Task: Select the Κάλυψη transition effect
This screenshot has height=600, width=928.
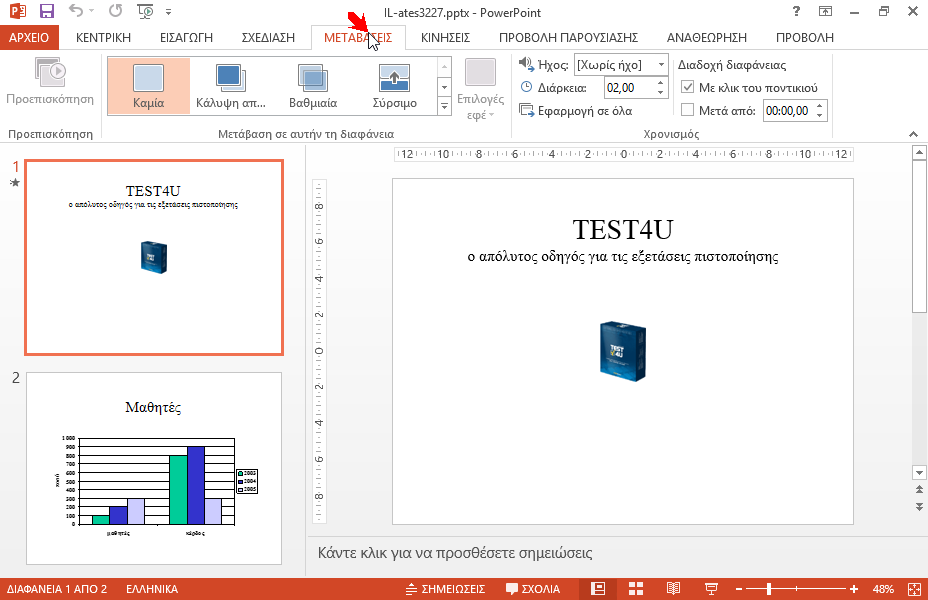Action: (x=231, y=86)
